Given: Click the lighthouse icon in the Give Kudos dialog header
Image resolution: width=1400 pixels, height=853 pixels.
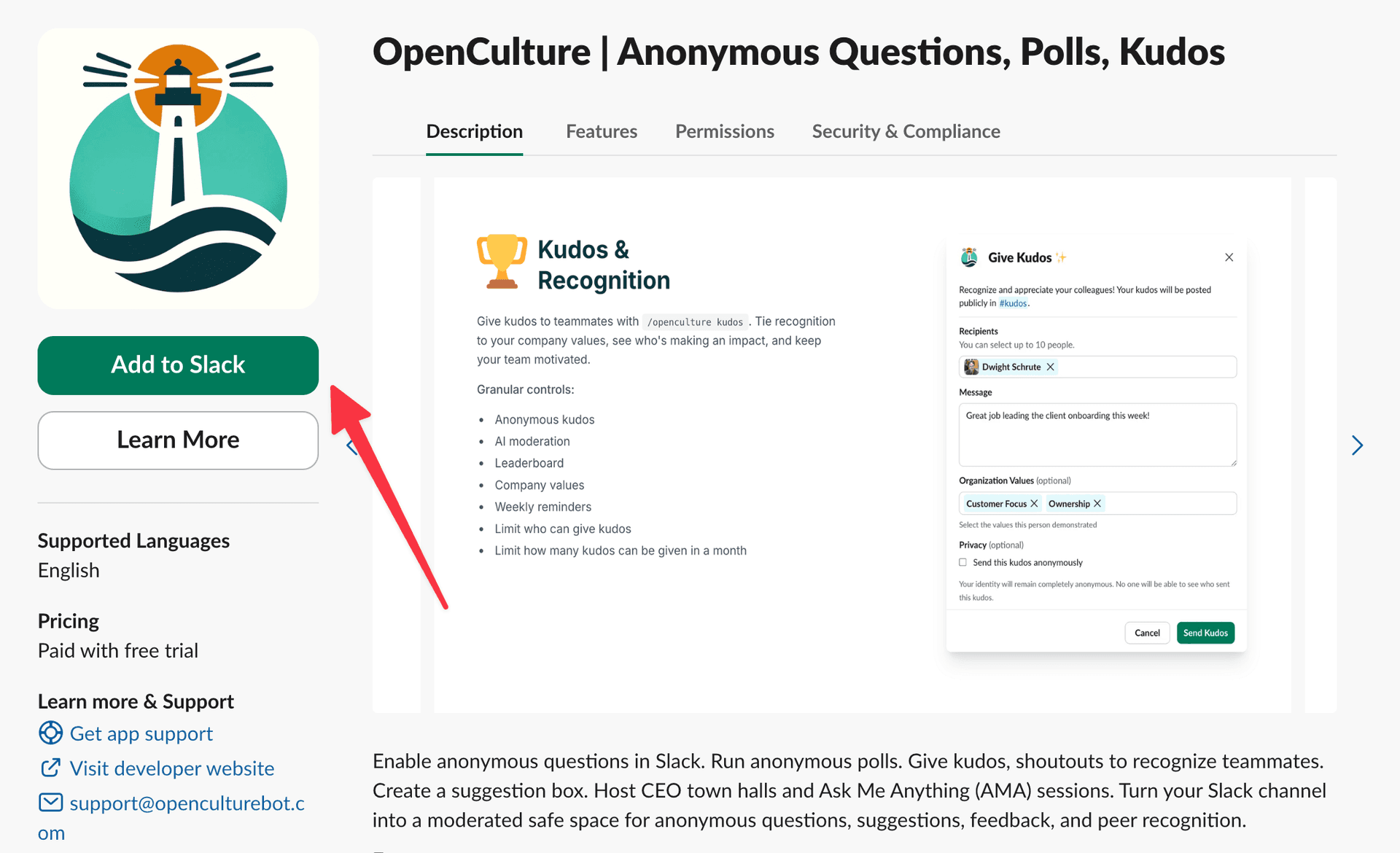Looking at the screenshot, I should (969, 257).
